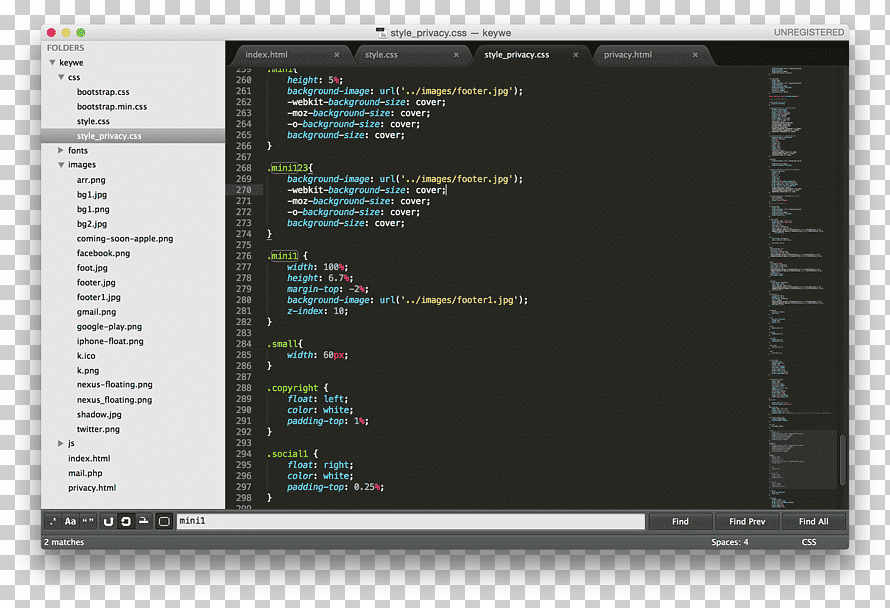
Task: Open twitter.png in sidebar
Action: coord(98,430)
